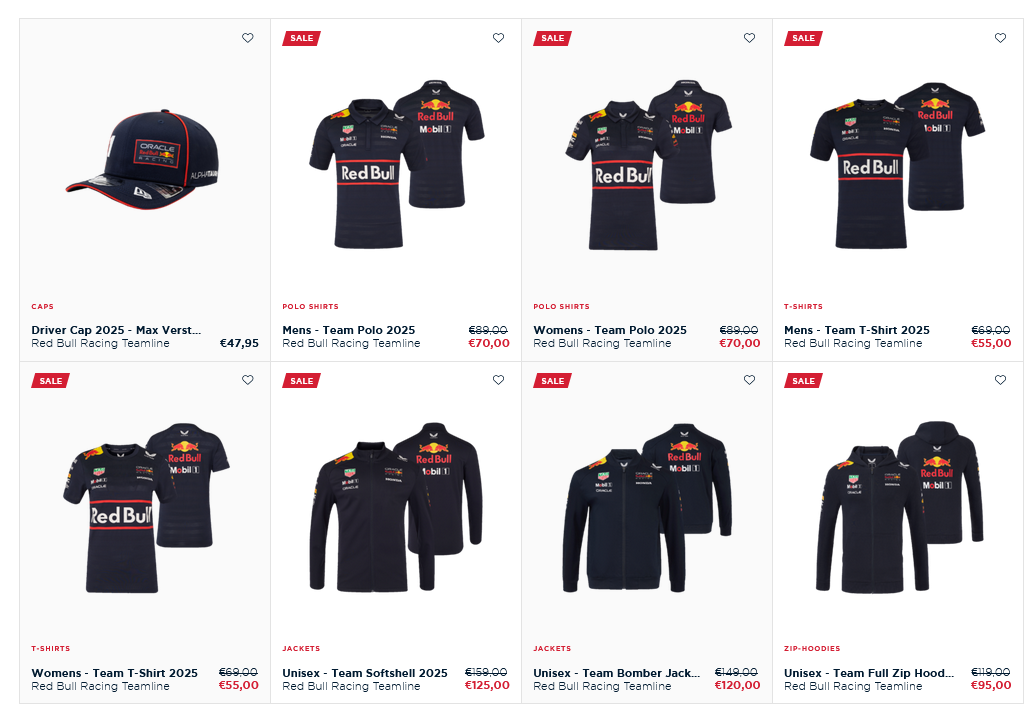Open Womens - Team Polo 2025 title link
Viewport: 1033px width, 710px height.
pyautogui.click(x=610, y=330)
